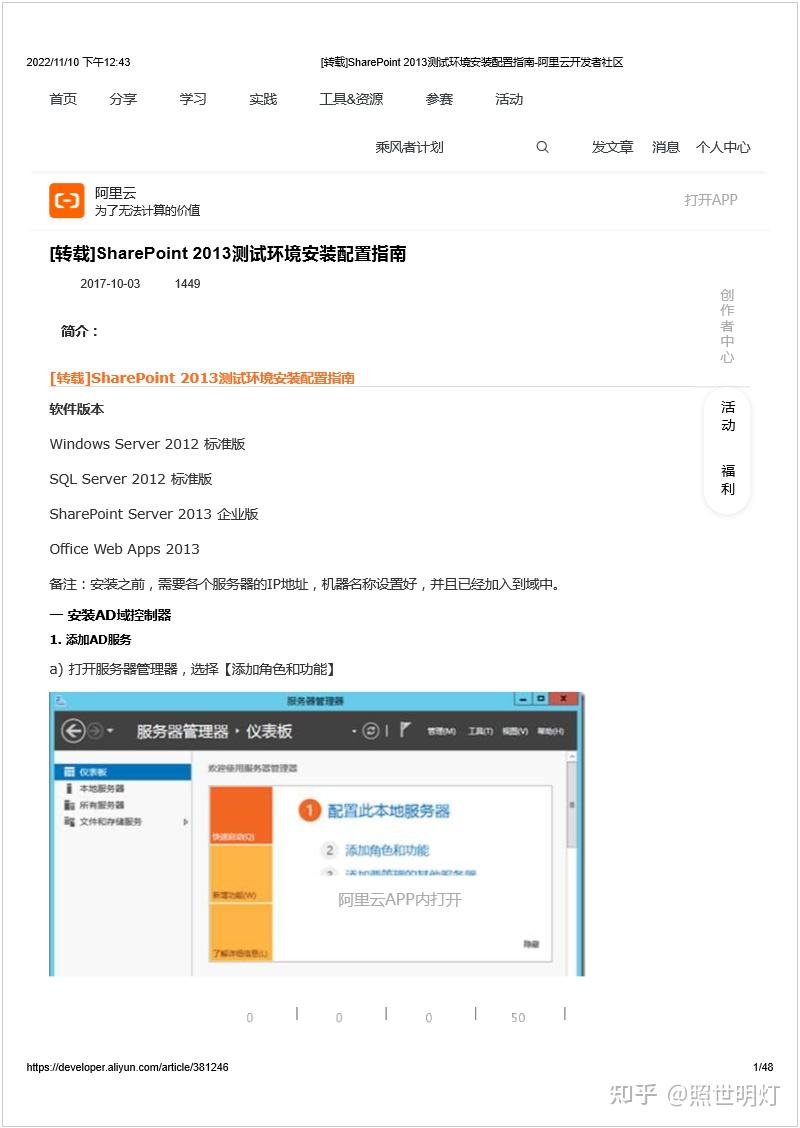Open the 工具(T) menu in Server Manager
This screenshot has height=1128, width=800.
(x=481, y=731)
